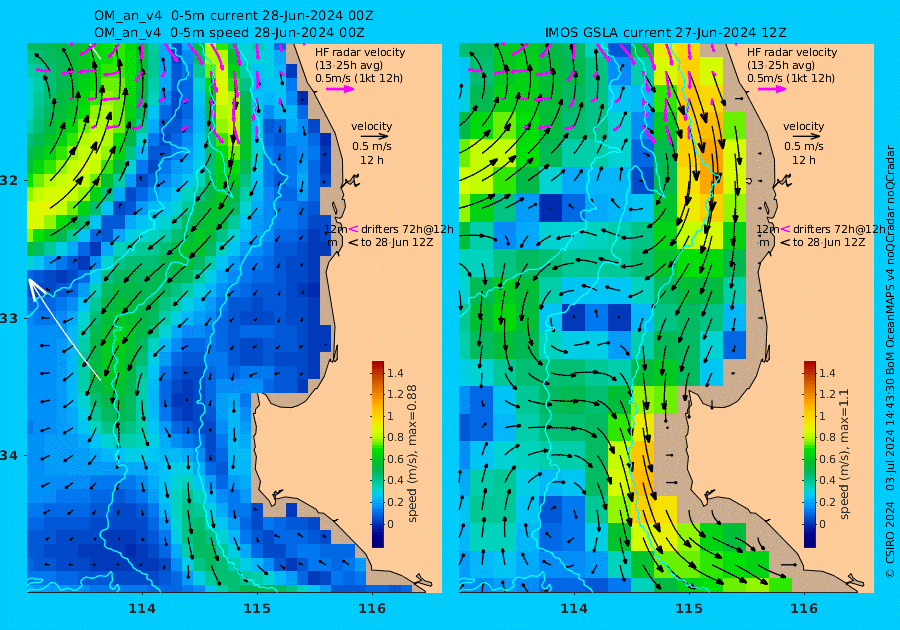Click the magenta HF radar legend arrow in right map
The height and width of the screenshot is (630, 900).
773,89
